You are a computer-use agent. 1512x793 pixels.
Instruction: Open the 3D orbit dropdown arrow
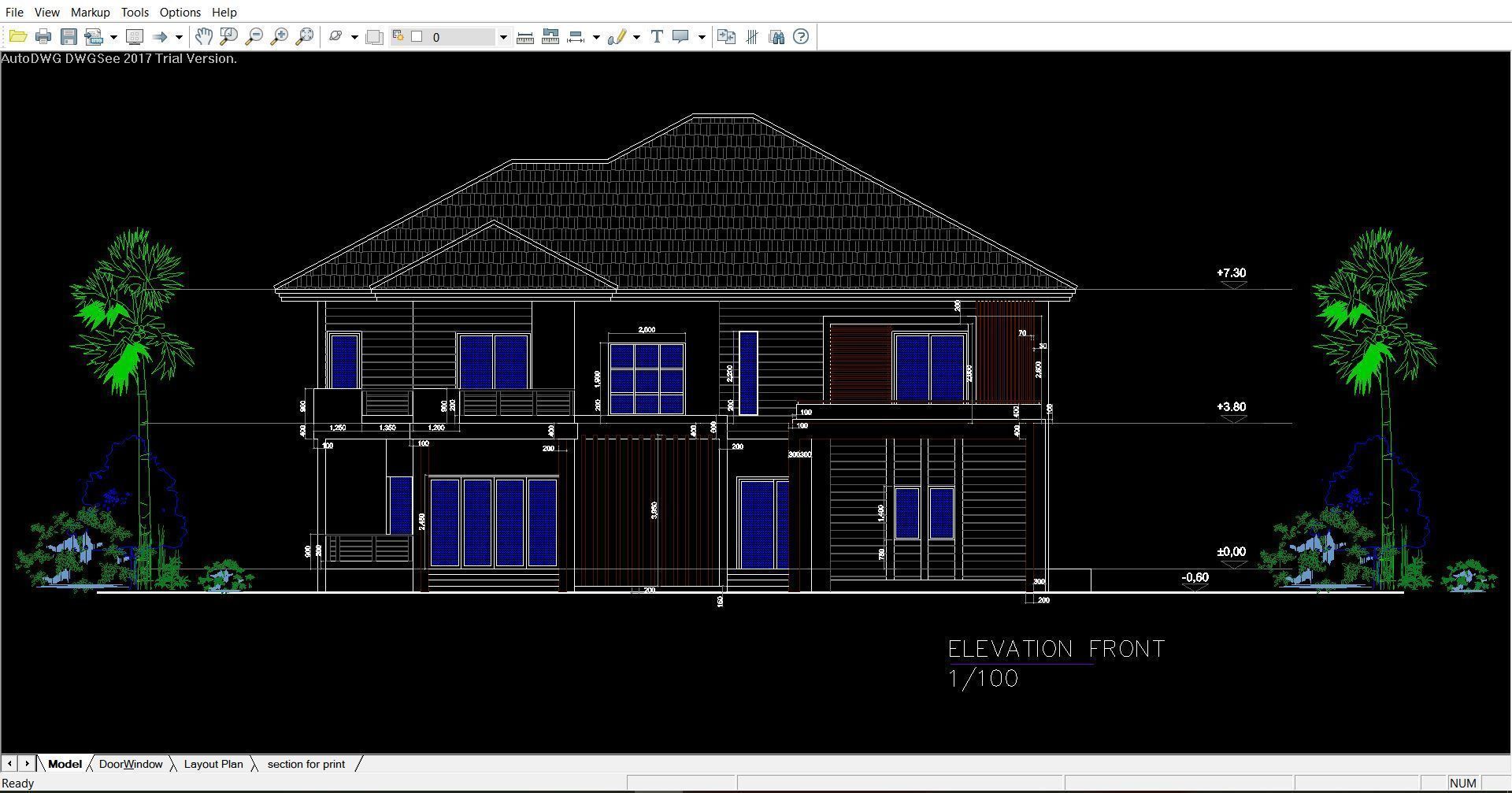(354, 37)
